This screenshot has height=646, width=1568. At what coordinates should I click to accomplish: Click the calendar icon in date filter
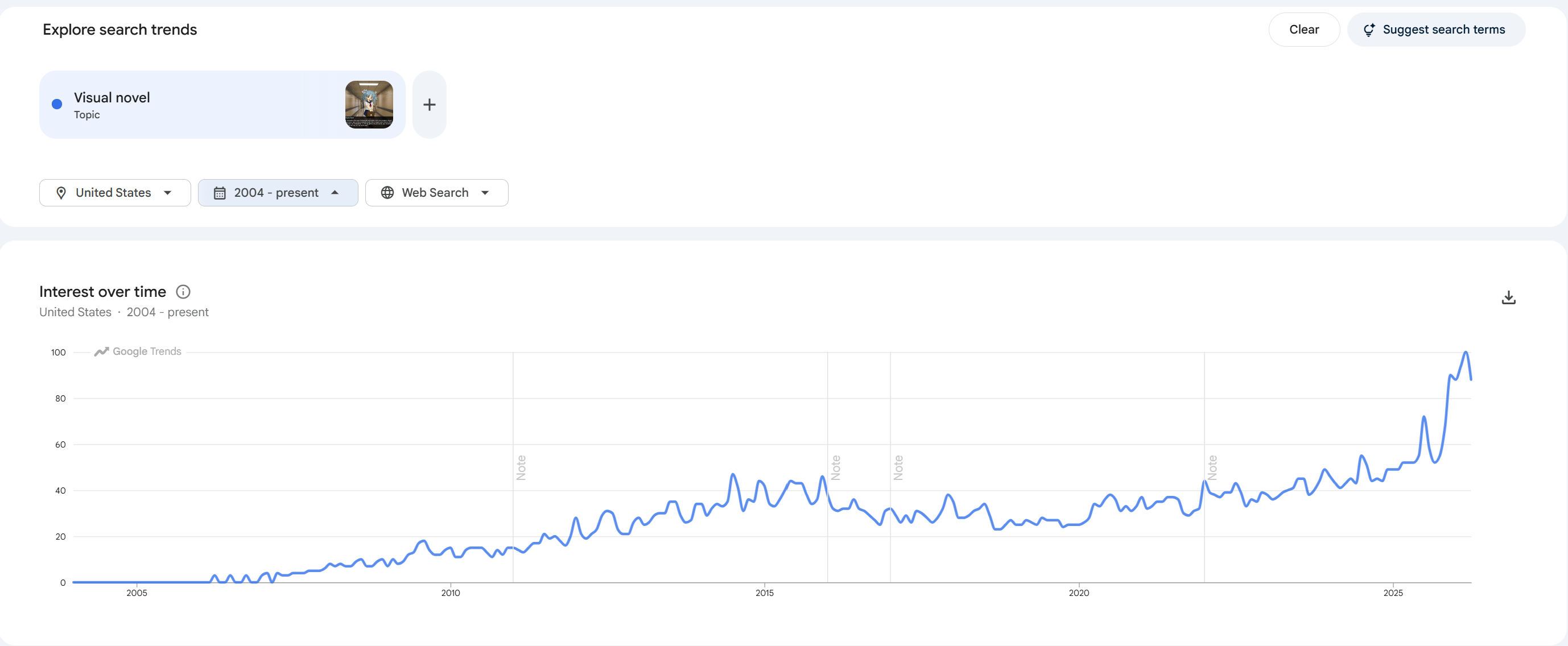click(x=220, y=193)
